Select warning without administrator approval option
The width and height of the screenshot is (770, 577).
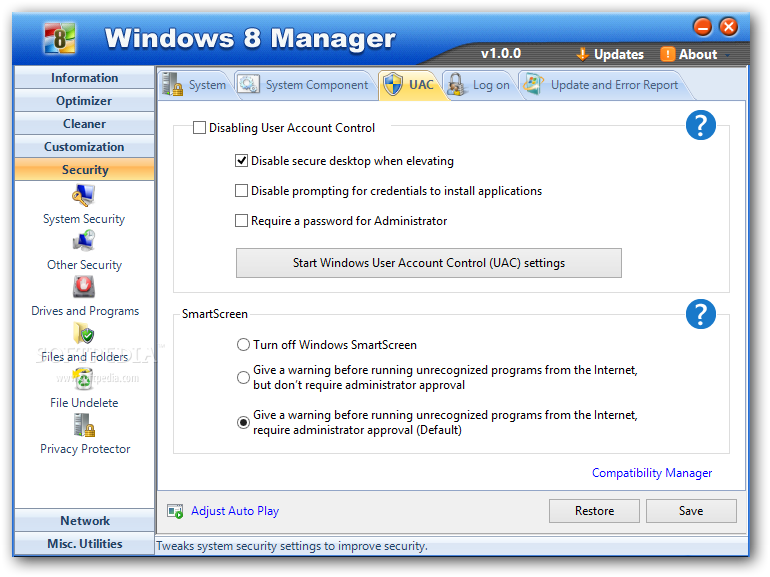[x=243, y=378]
